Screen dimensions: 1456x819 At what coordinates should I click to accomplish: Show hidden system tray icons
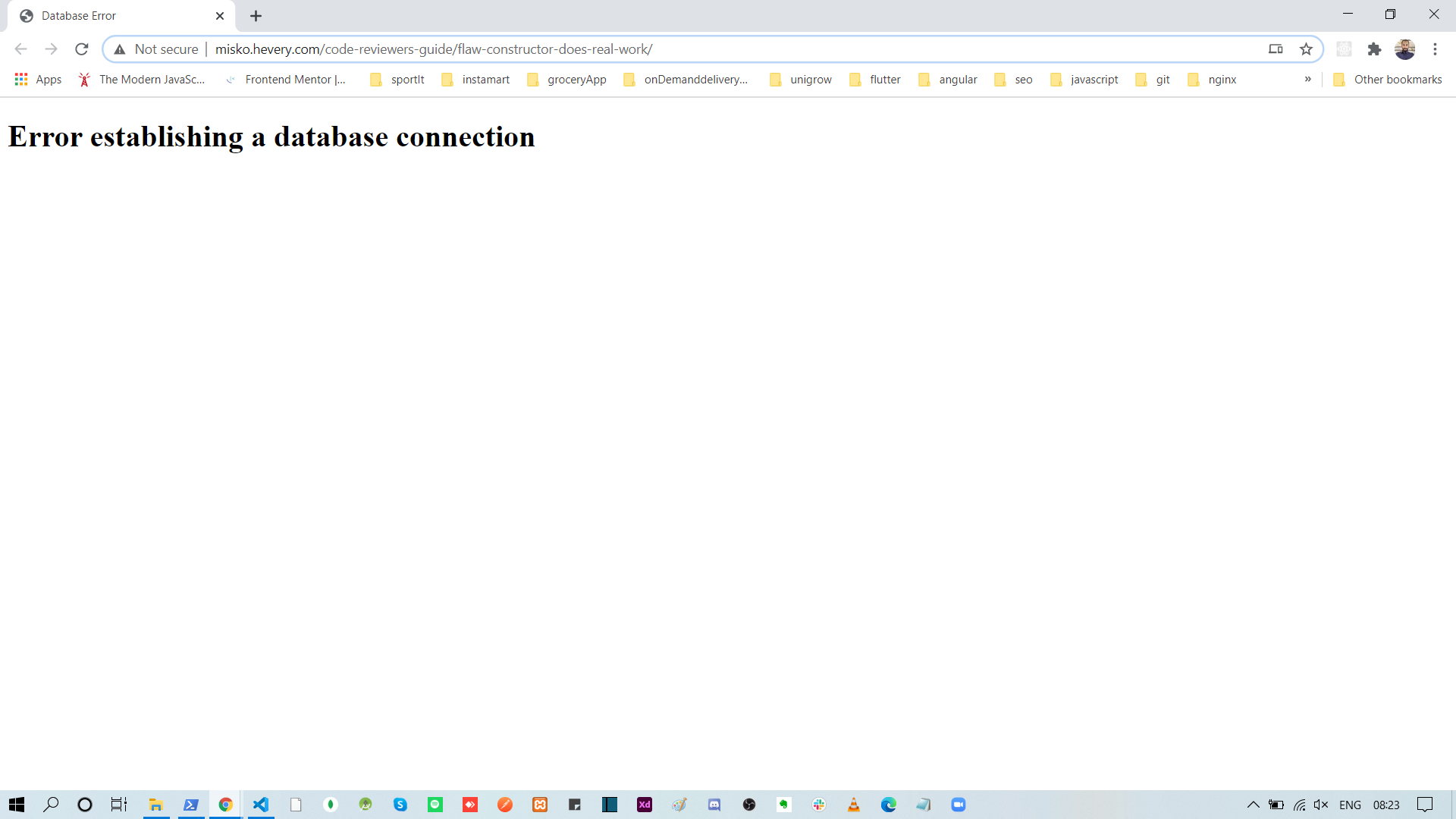(x=1253, y=805)
